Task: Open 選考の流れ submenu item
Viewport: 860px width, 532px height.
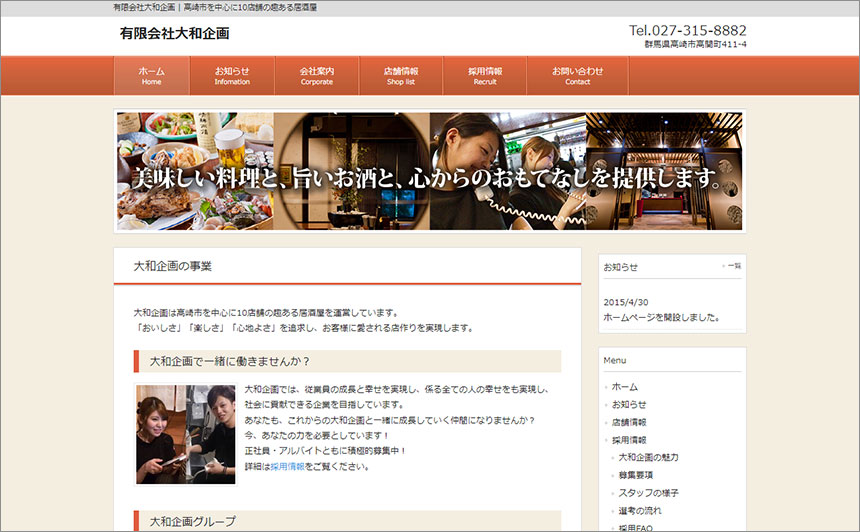Action: coord(640,511)
